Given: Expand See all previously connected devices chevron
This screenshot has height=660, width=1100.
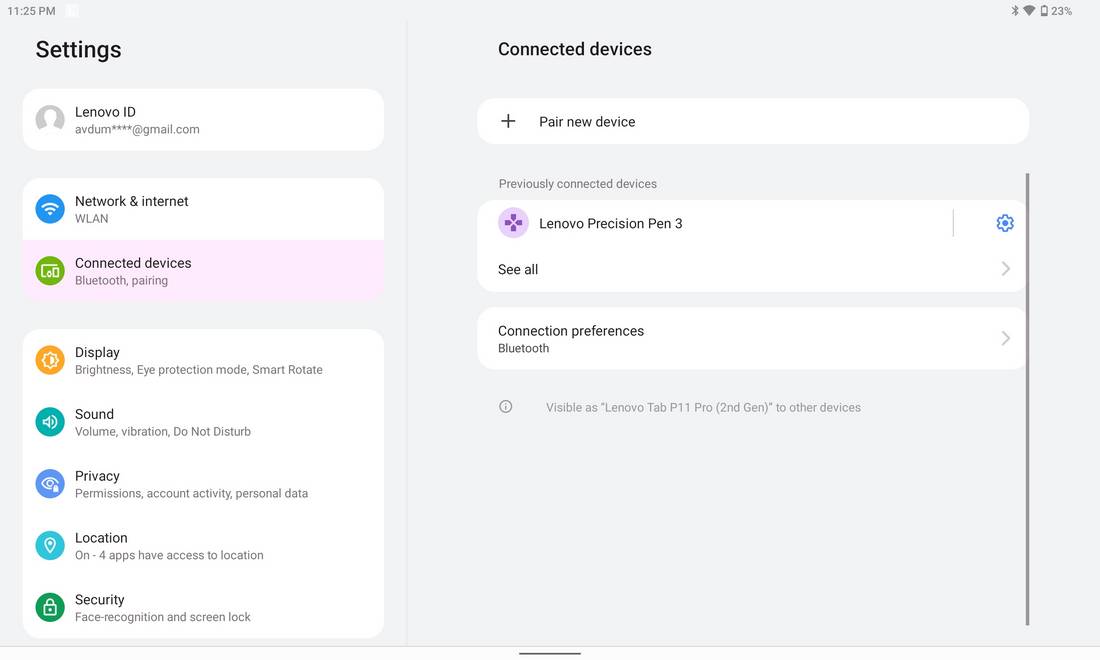Looking at the screenshot, I should click(1005, 269).
